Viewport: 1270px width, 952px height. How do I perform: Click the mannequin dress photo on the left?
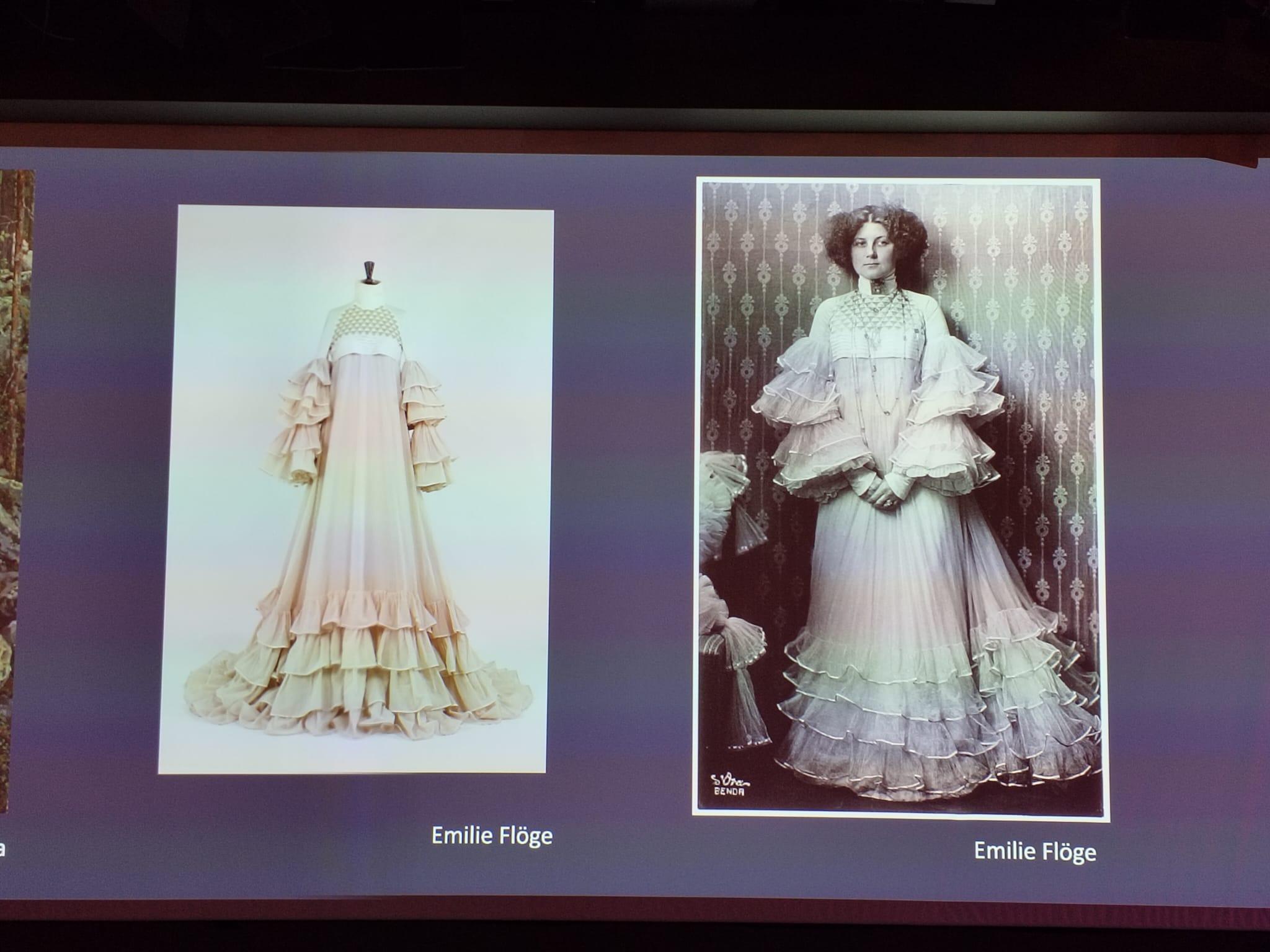coord(357,490)
